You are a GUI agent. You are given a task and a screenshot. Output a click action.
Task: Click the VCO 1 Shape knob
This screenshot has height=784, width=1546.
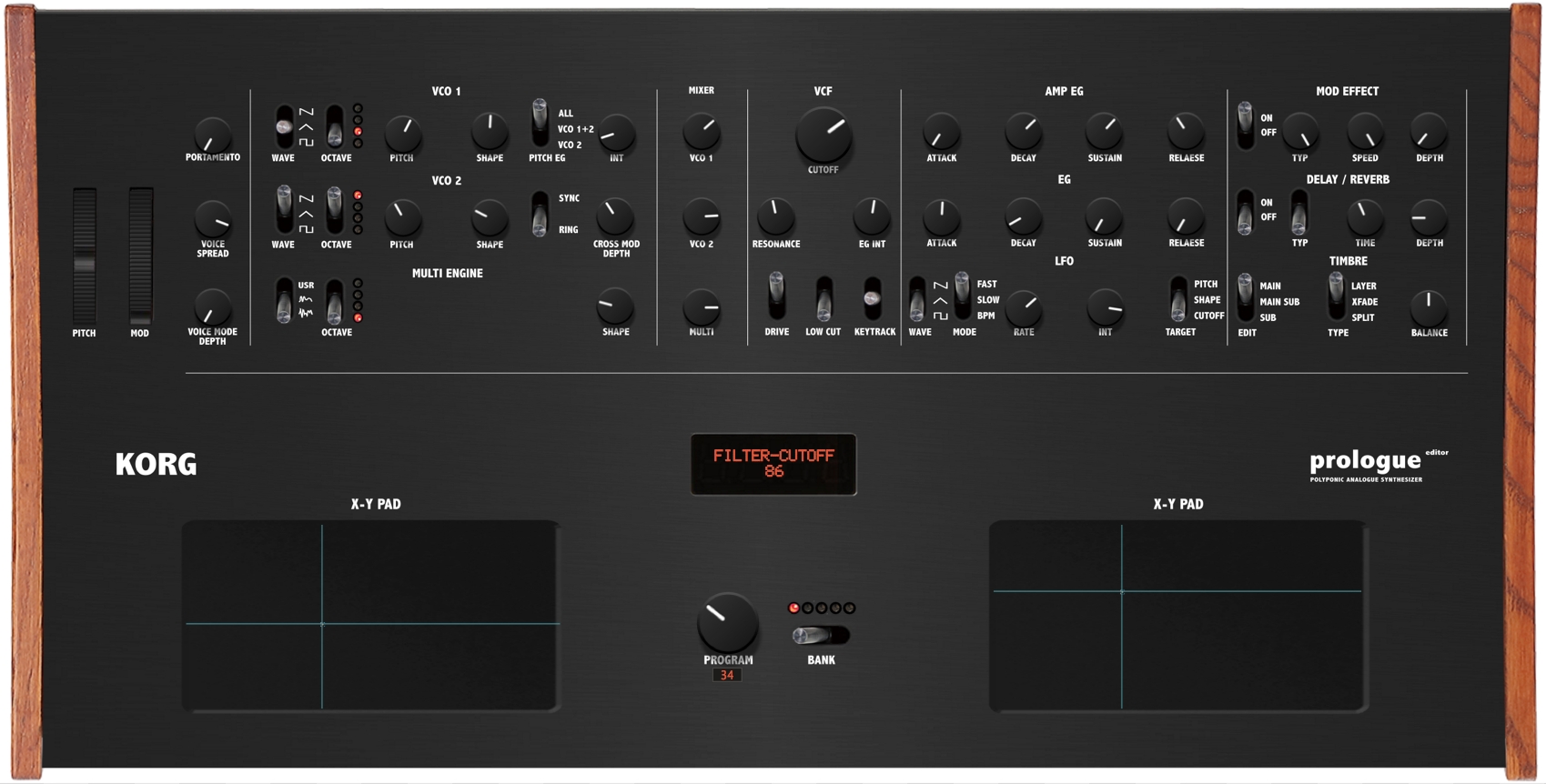click(490, 133)
